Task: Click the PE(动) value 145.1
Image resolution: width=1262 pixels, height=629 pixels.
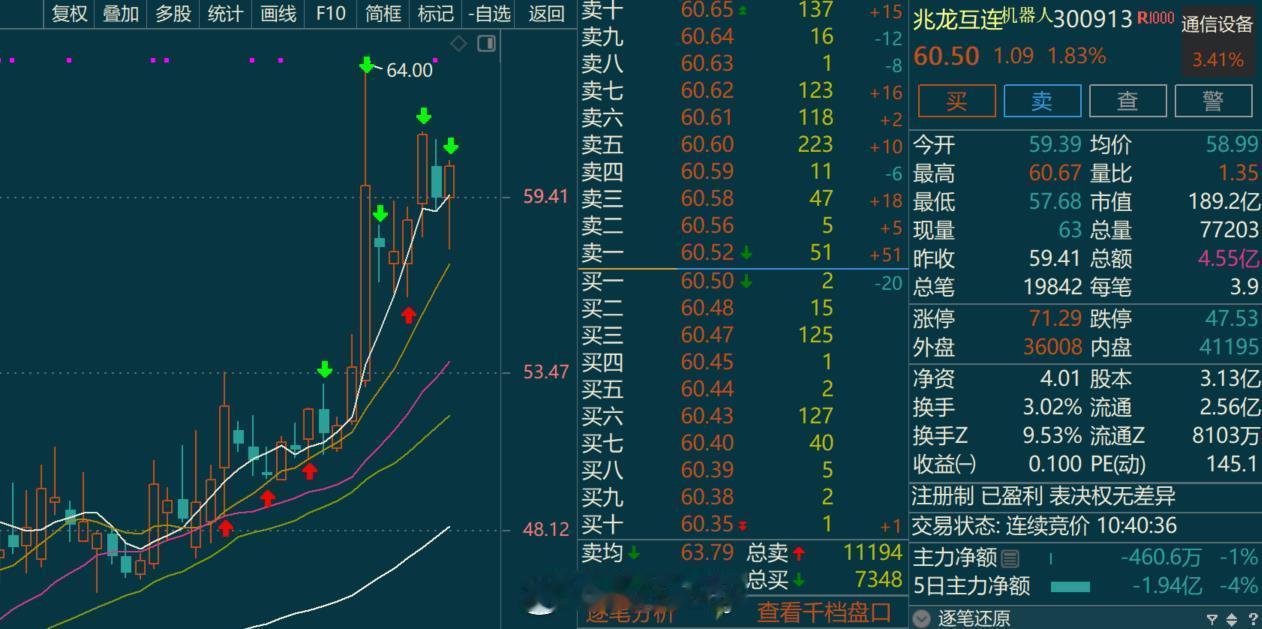Action: point(1232,464)
